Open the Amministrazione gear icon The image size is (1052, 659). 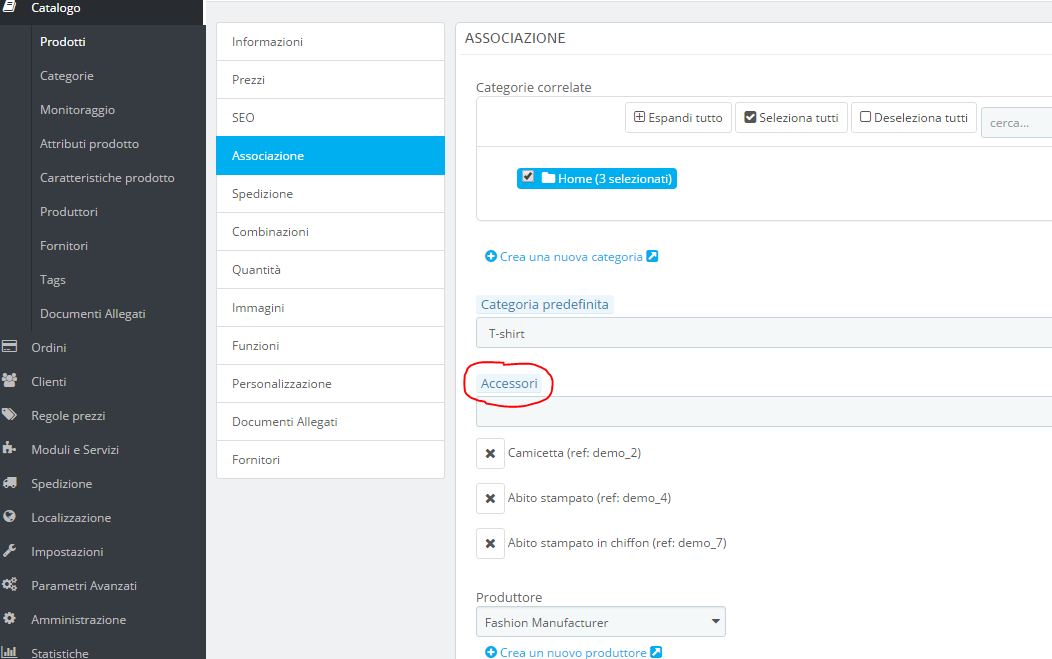[14, 619]
